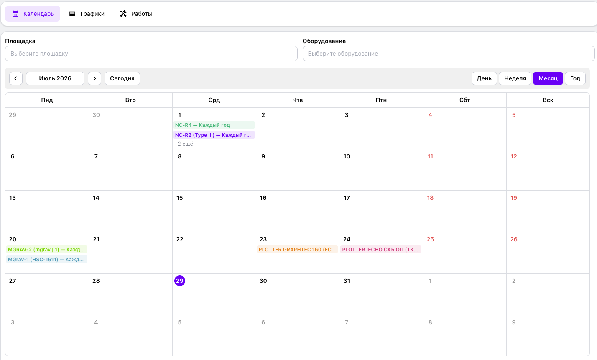Open the orange event on July 23
This screenshot has width=597, height=360.
297,249
